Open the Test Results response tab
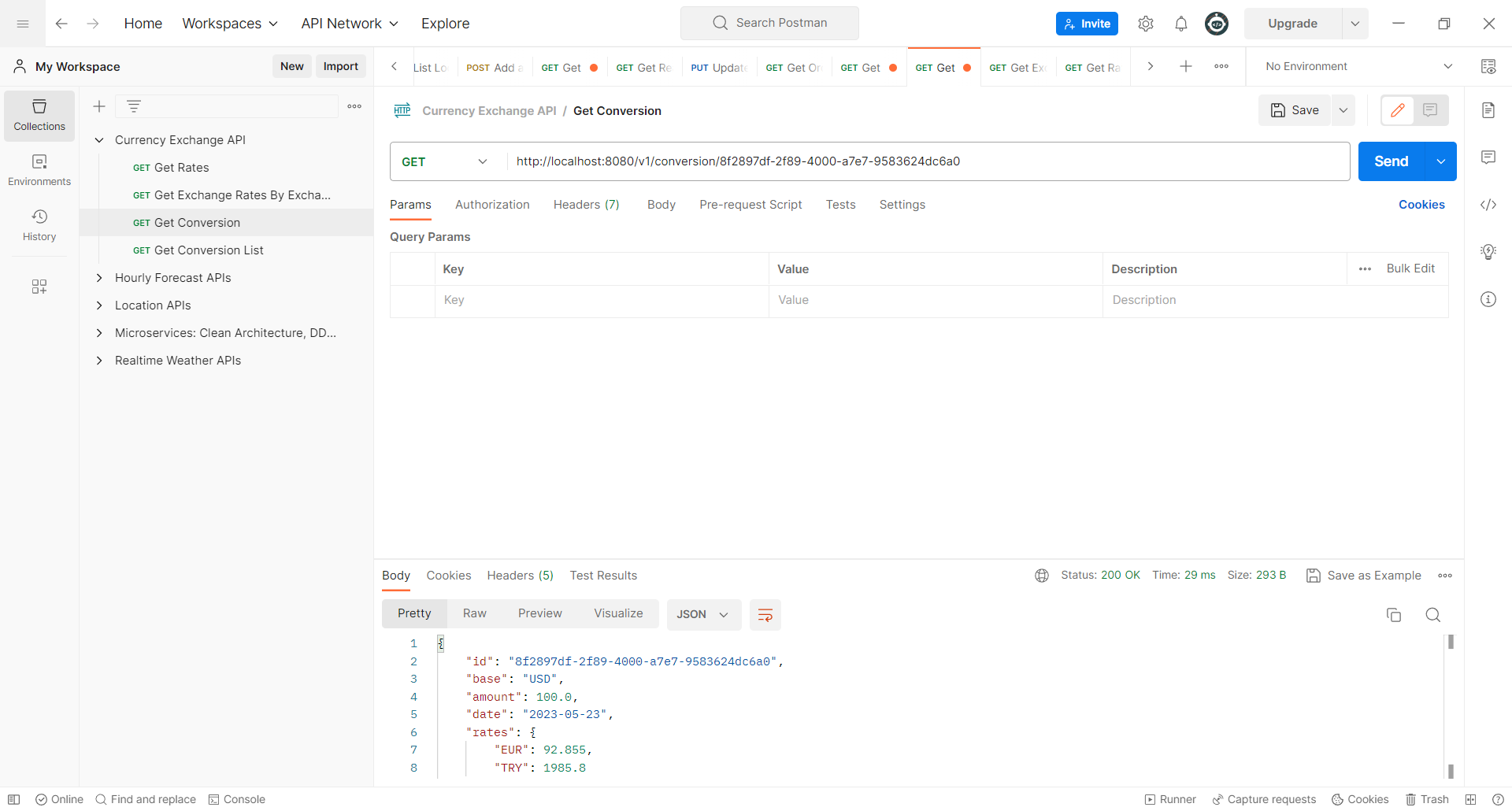The width and height of the screenshot is (1512, 811). pyautogui.click(x=603, y=576)
